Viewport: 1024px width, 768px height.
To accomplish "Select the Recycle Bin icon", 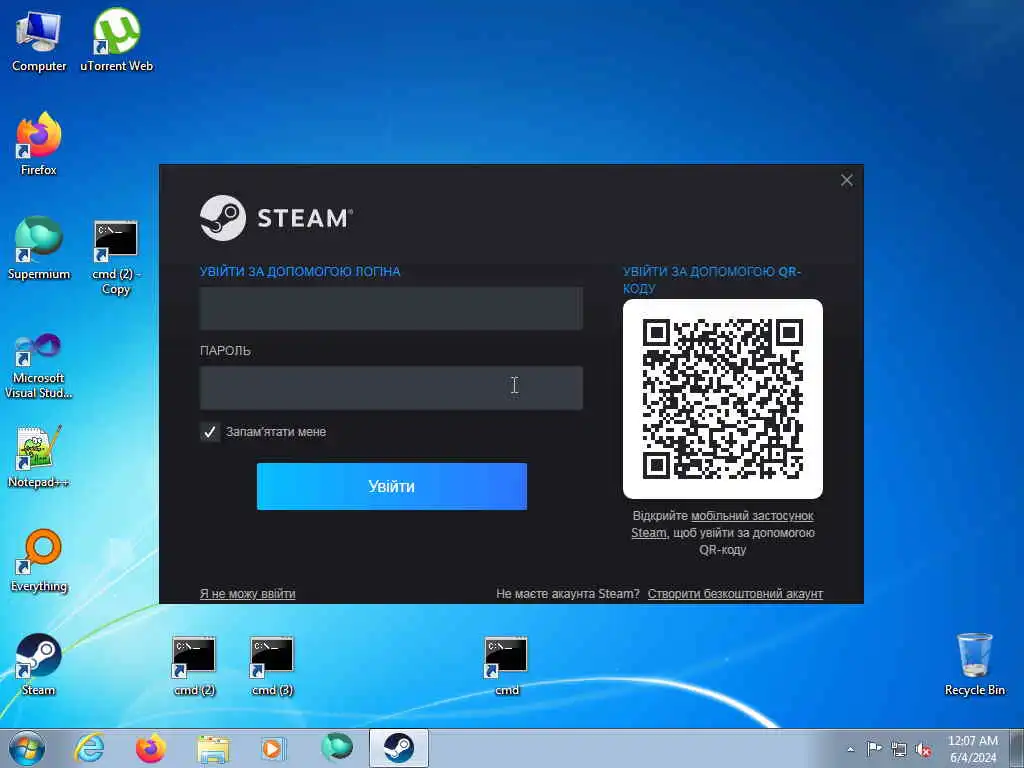I will point(974,664).
